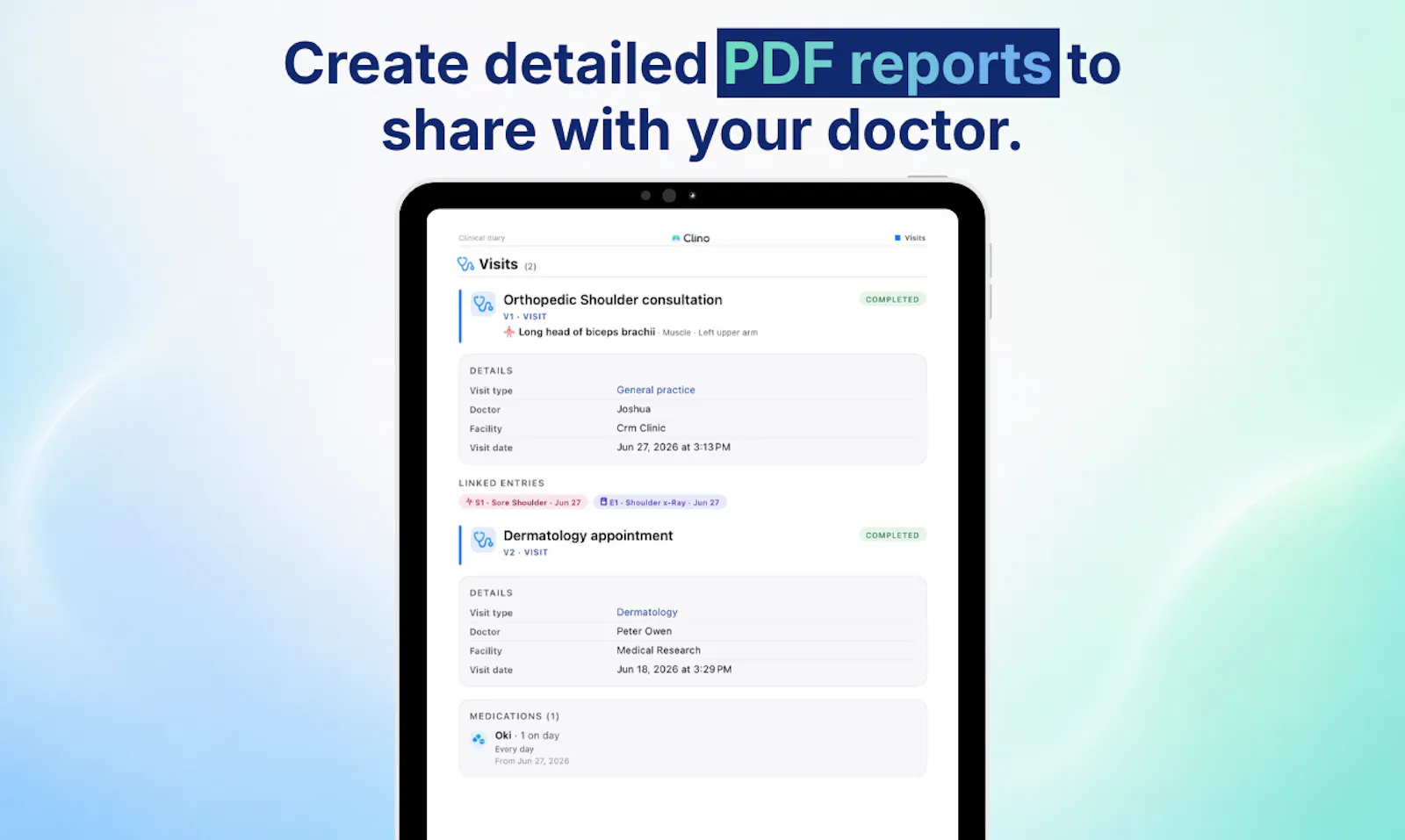Click the V1 · VISIT label
1405x840 pixels.
(x=524, y=317)
